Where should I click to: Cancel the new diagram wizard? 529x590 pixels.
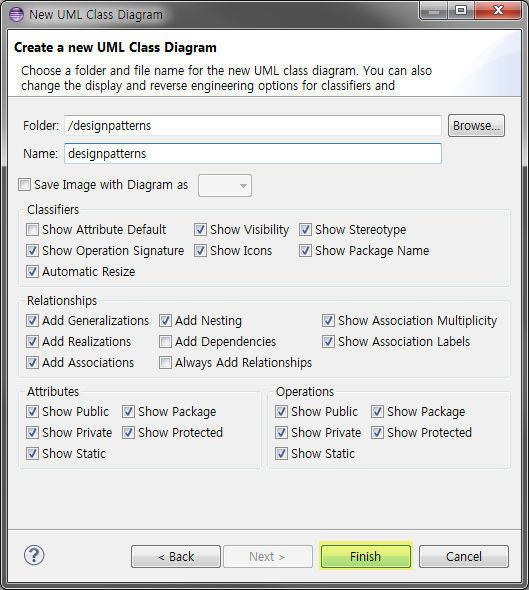[x=464, y=557]
